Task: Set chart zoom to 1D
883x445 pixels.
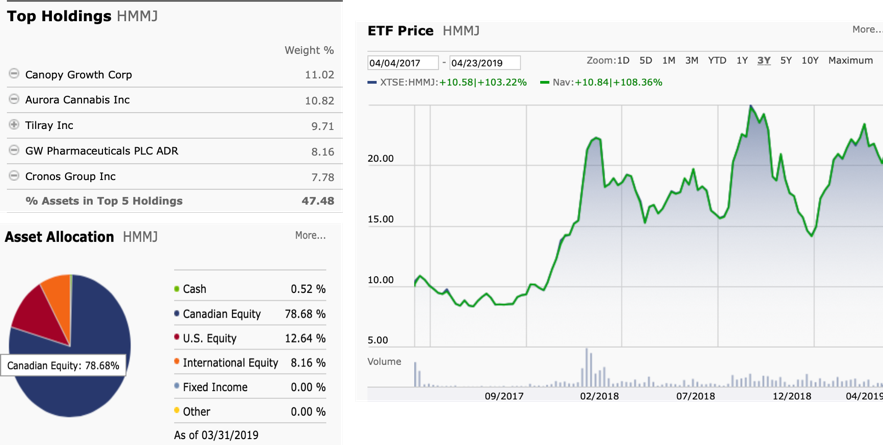Action: tap(622, 60)
